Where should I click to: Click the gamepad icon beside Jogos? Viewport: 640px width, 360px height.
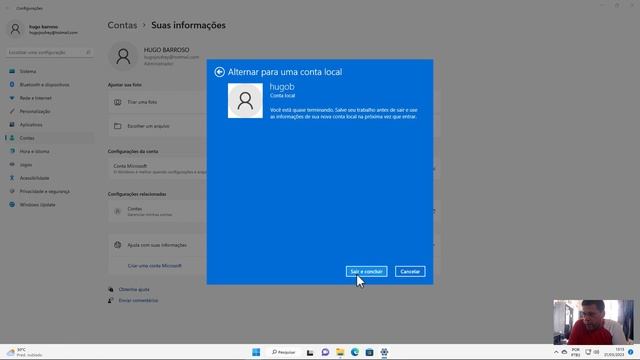pyautogui.click(x=12, y=164)
